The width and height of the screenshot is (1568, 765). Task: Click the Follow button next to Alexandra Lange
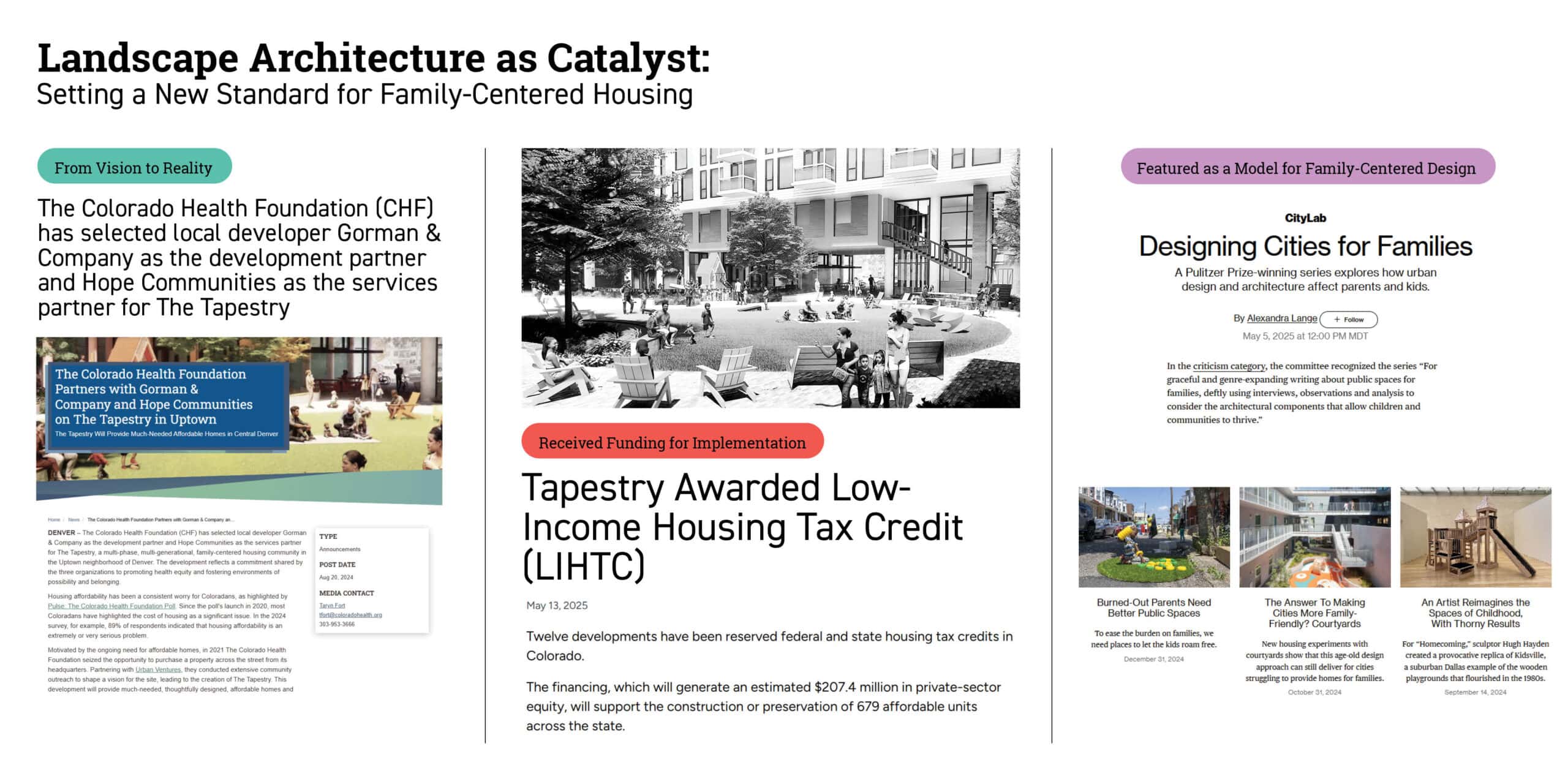click(x=1347, y=319)
